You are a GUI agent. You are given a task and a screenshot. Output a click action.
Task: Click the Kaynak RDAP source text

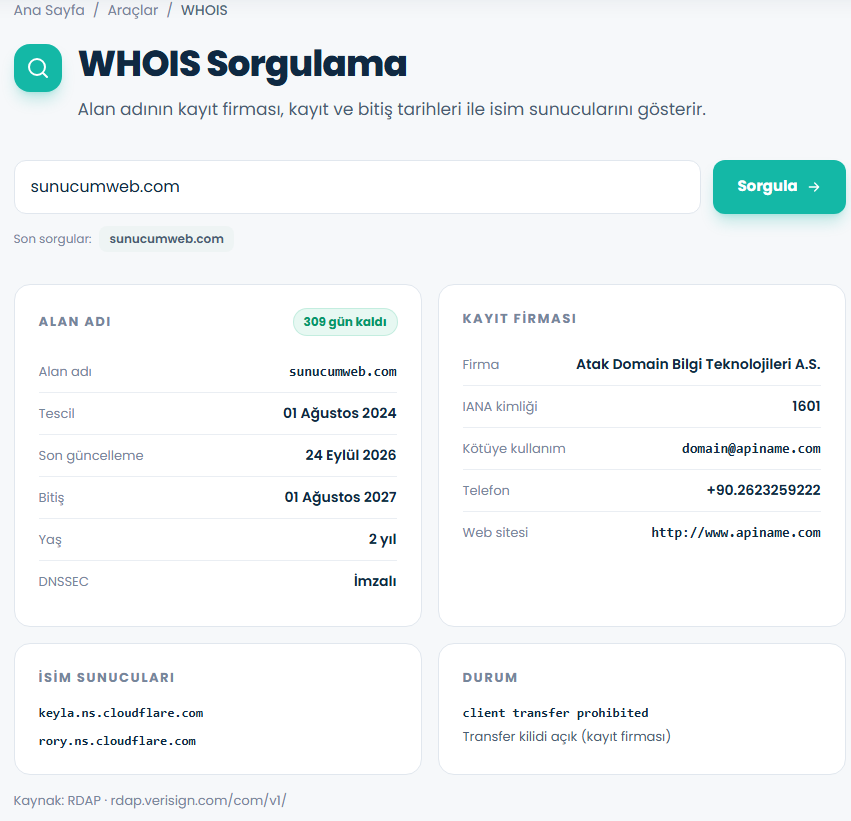coord(150,800)
